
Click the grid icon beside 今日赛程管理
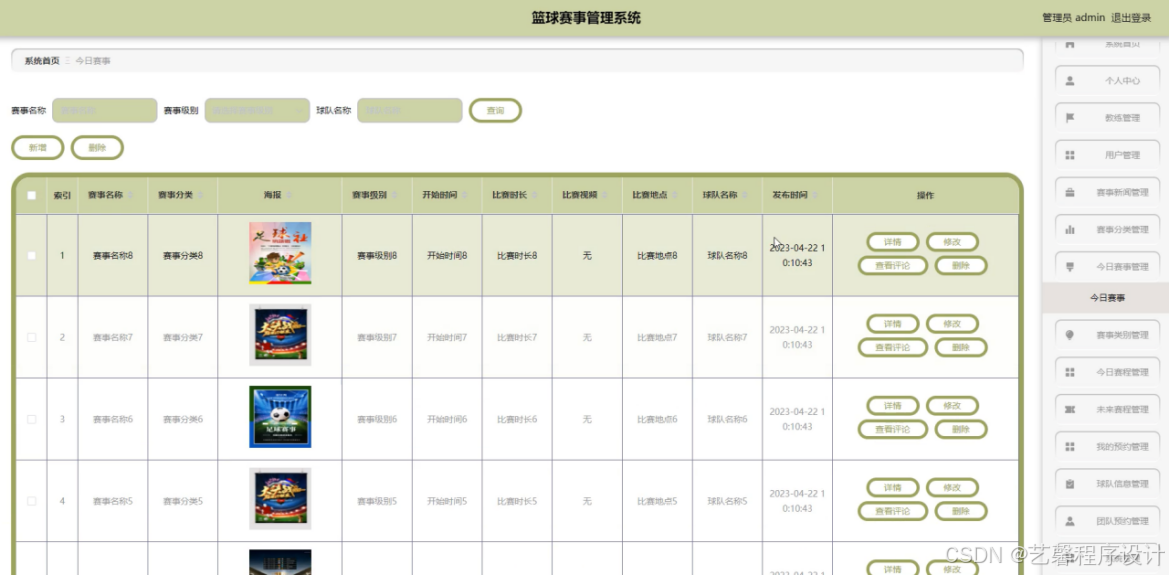point(1070,372)
